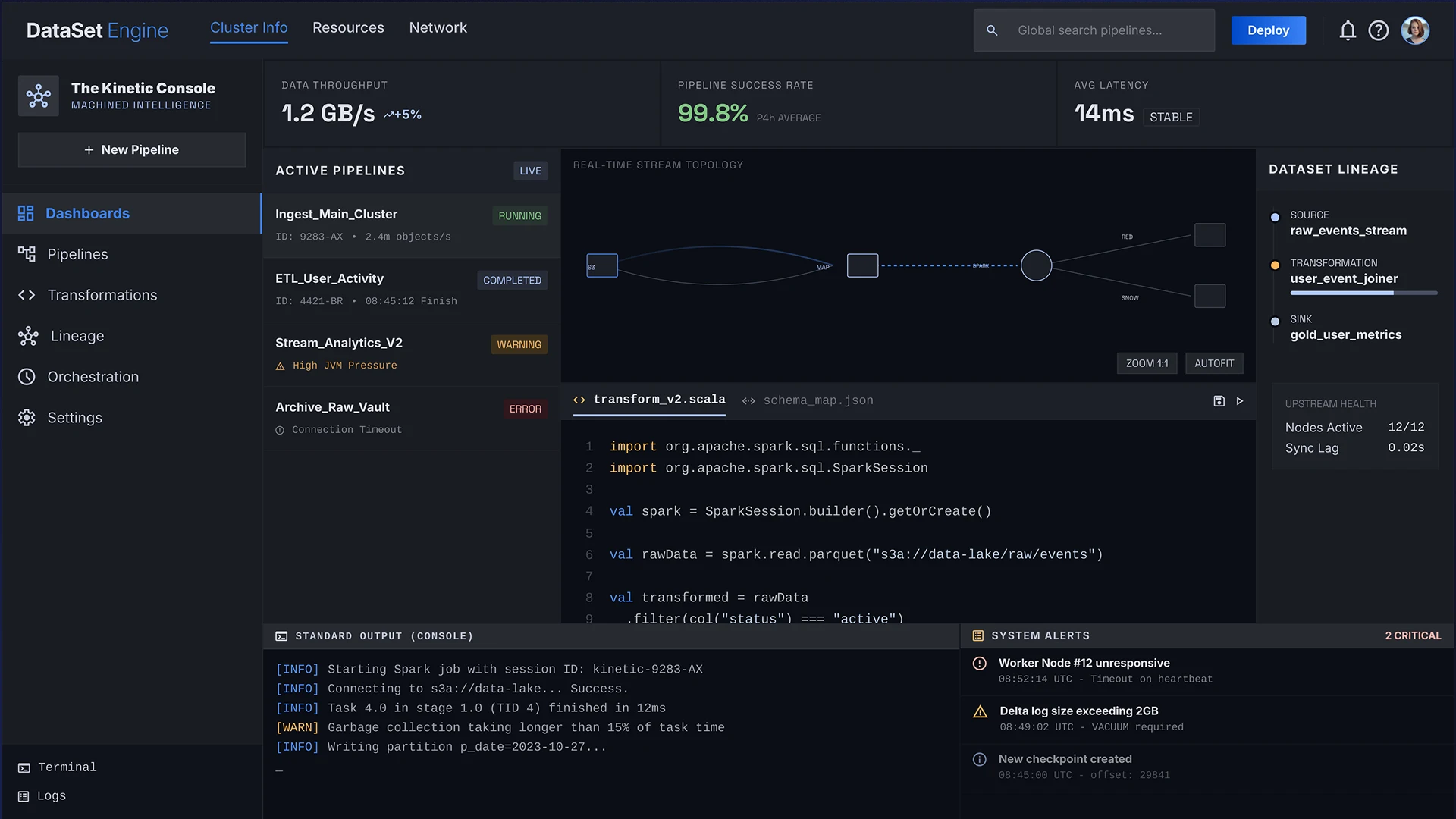
Task: Click the AUTOFIT topology button
Action: tap(1213, 363)
